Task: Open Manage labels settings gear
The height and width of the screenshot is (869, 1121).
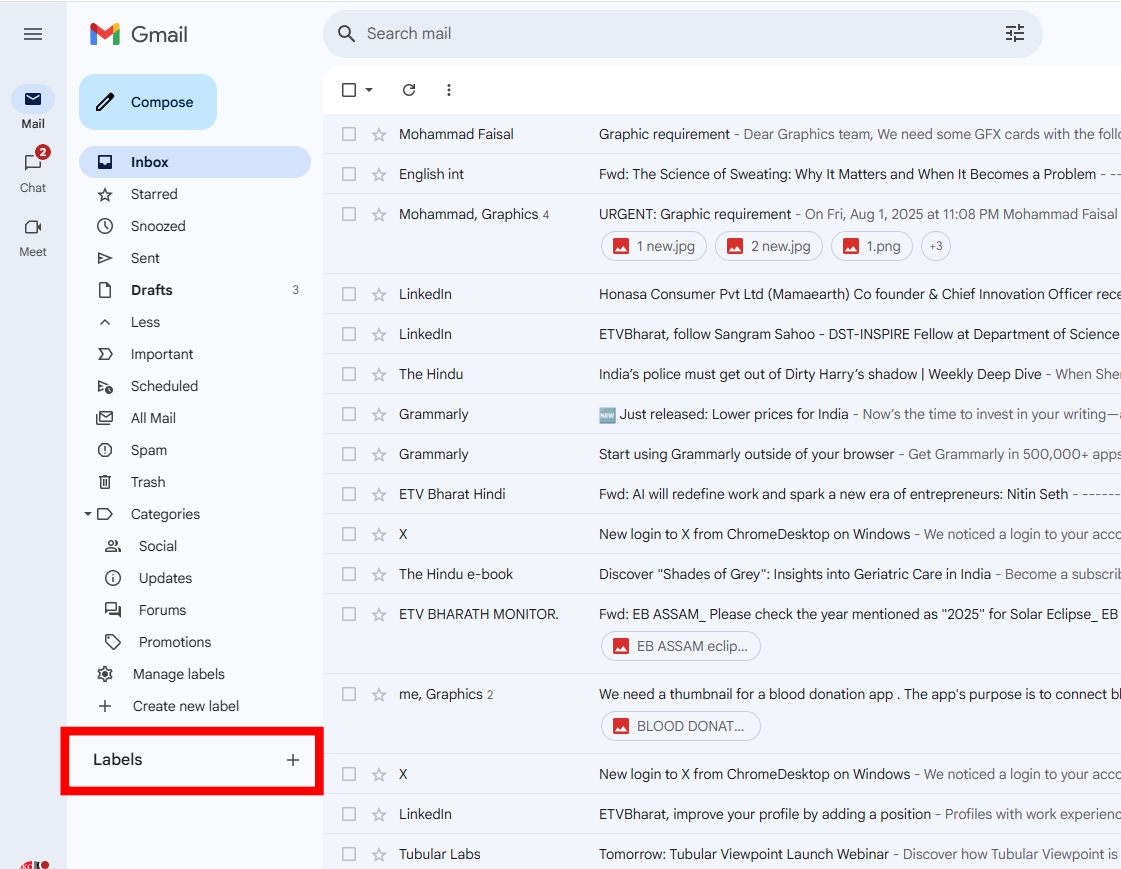Action: 105,673
